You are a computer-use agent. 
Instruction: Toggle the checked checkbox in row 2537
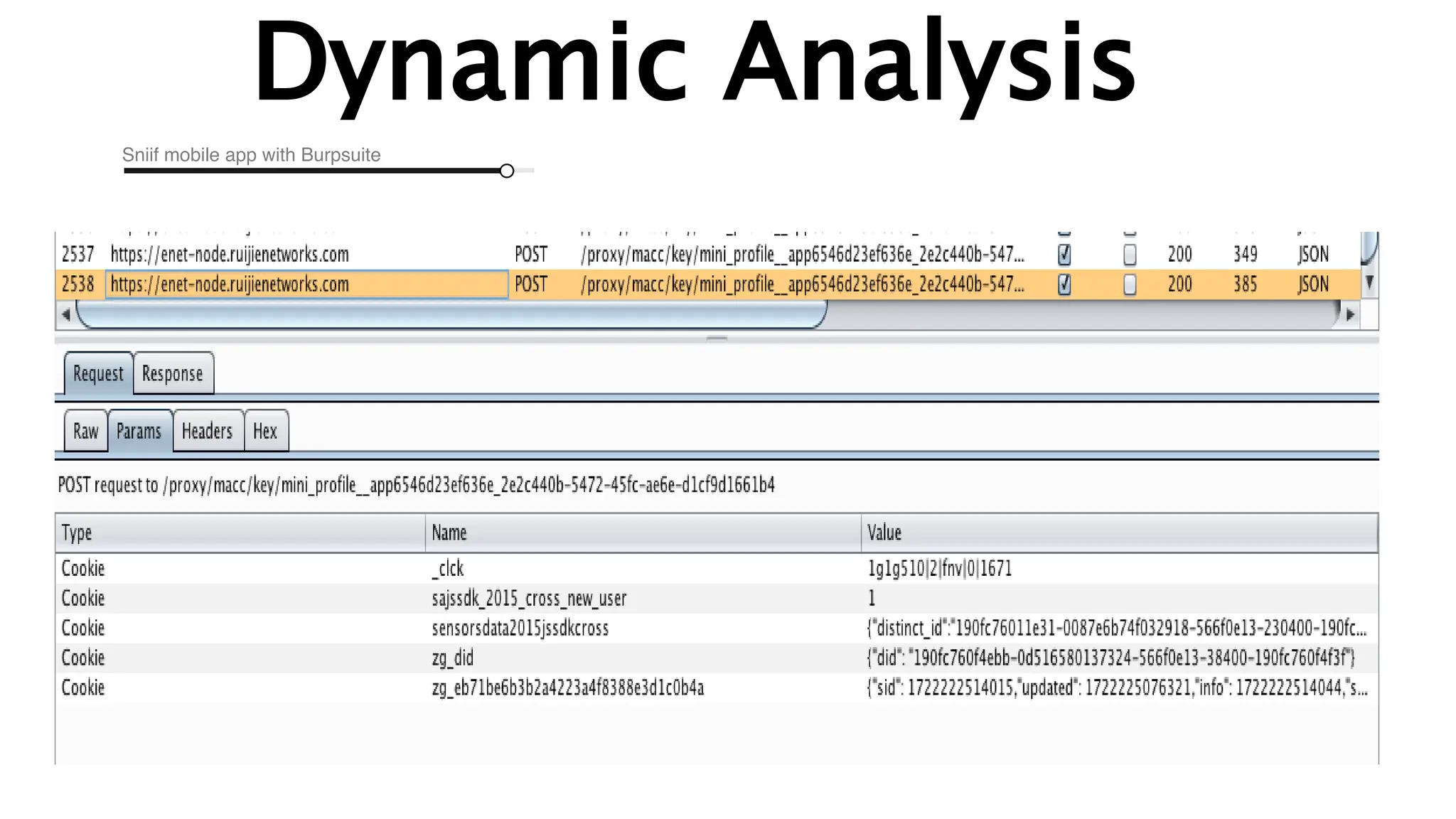[1064, 255]
